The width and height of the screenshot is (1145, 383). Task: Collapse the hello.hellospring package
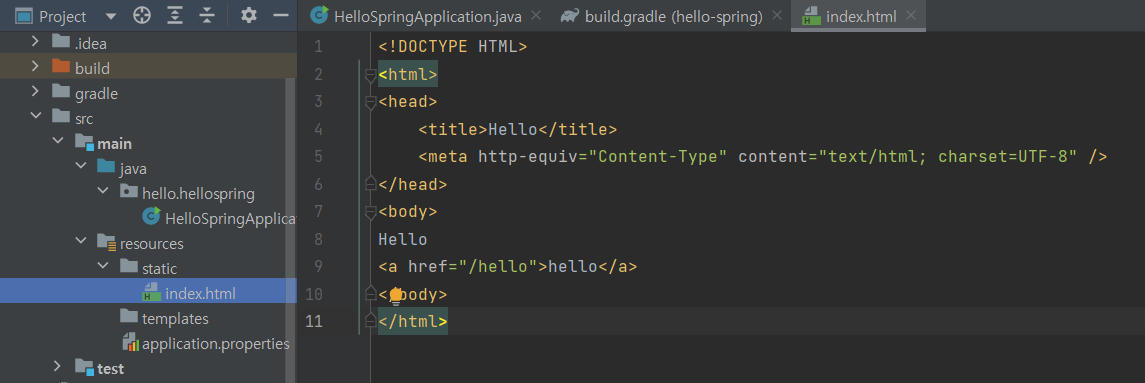click(103, 192)
